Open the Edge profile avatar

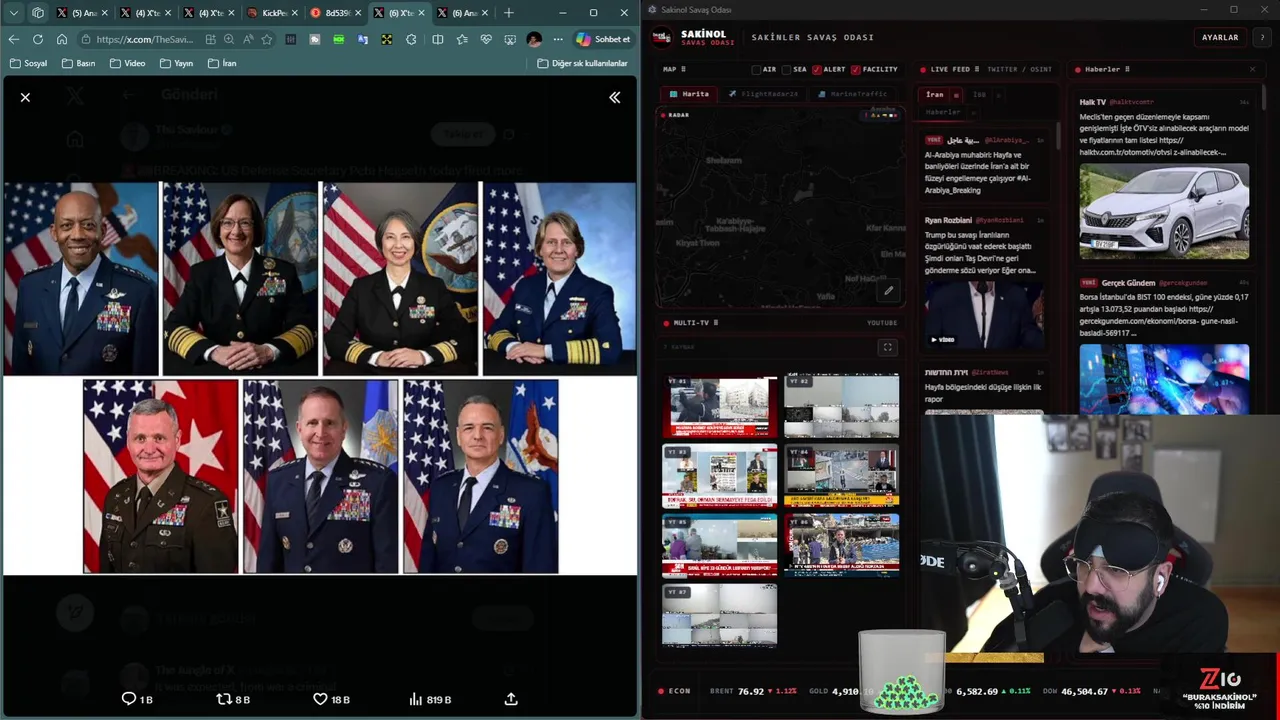[x=534, y=39]
